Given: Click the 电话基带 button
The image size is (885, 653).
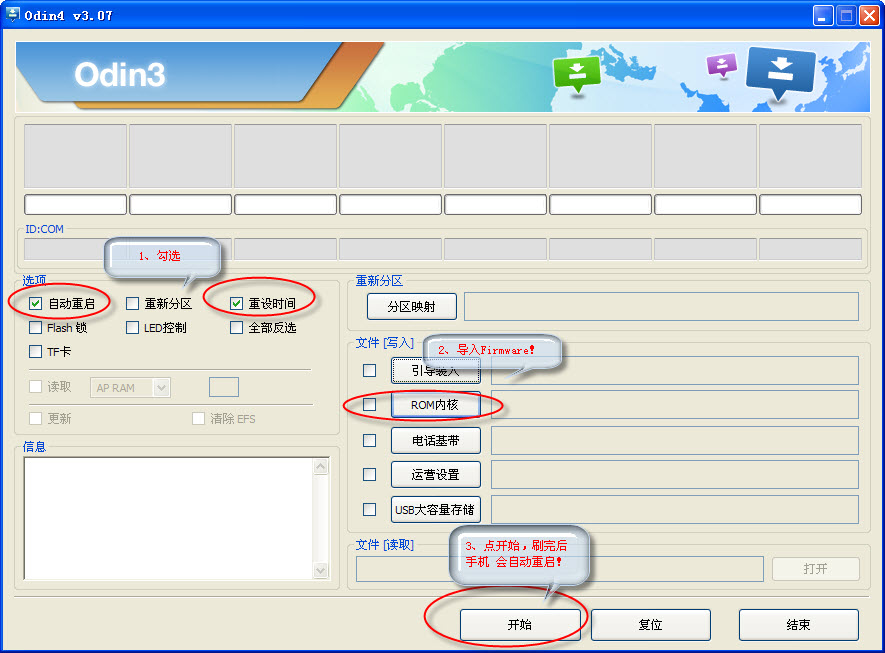Looking at the screenshot, I should pos(436,440).
